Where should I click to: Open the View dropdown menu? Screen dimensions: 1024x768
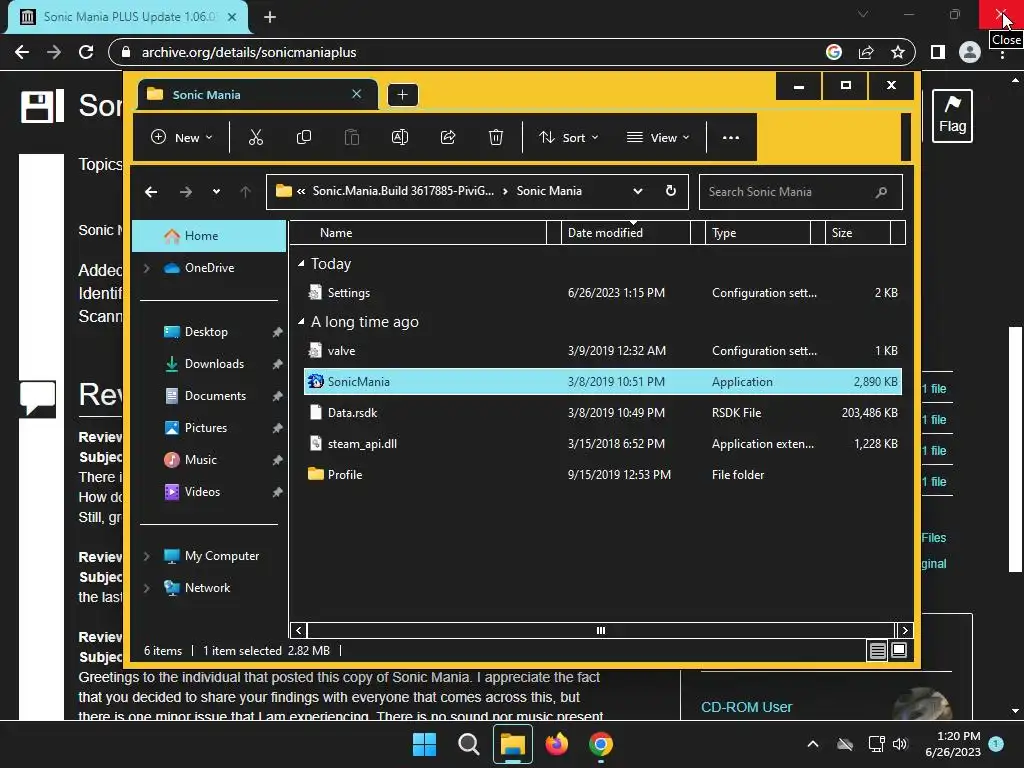point(658,137)
